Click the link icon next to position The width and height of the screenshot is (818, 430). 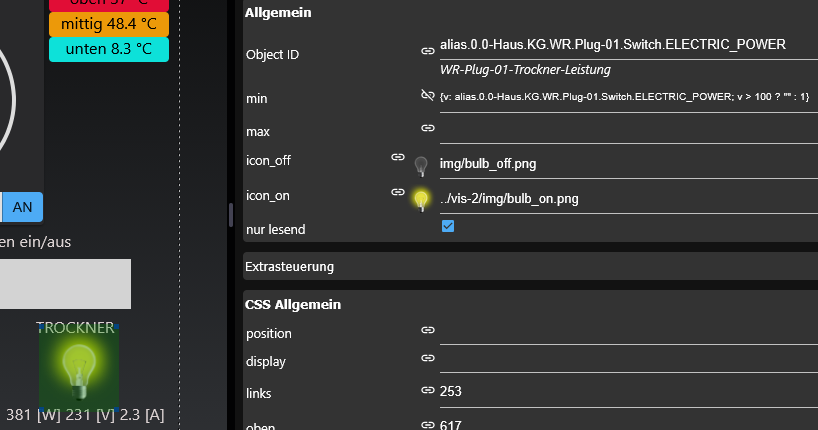tap(428, 329)
